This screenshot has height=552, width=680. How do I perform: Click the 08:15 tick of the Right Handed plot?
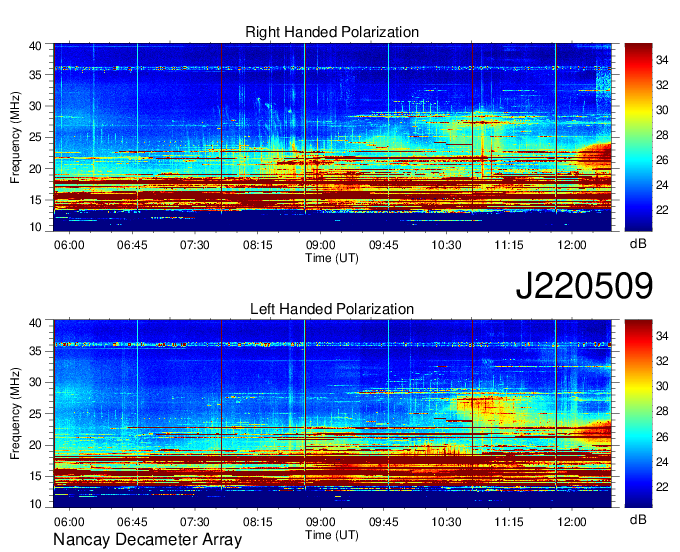pyautogui.click(x=258, y=245)
